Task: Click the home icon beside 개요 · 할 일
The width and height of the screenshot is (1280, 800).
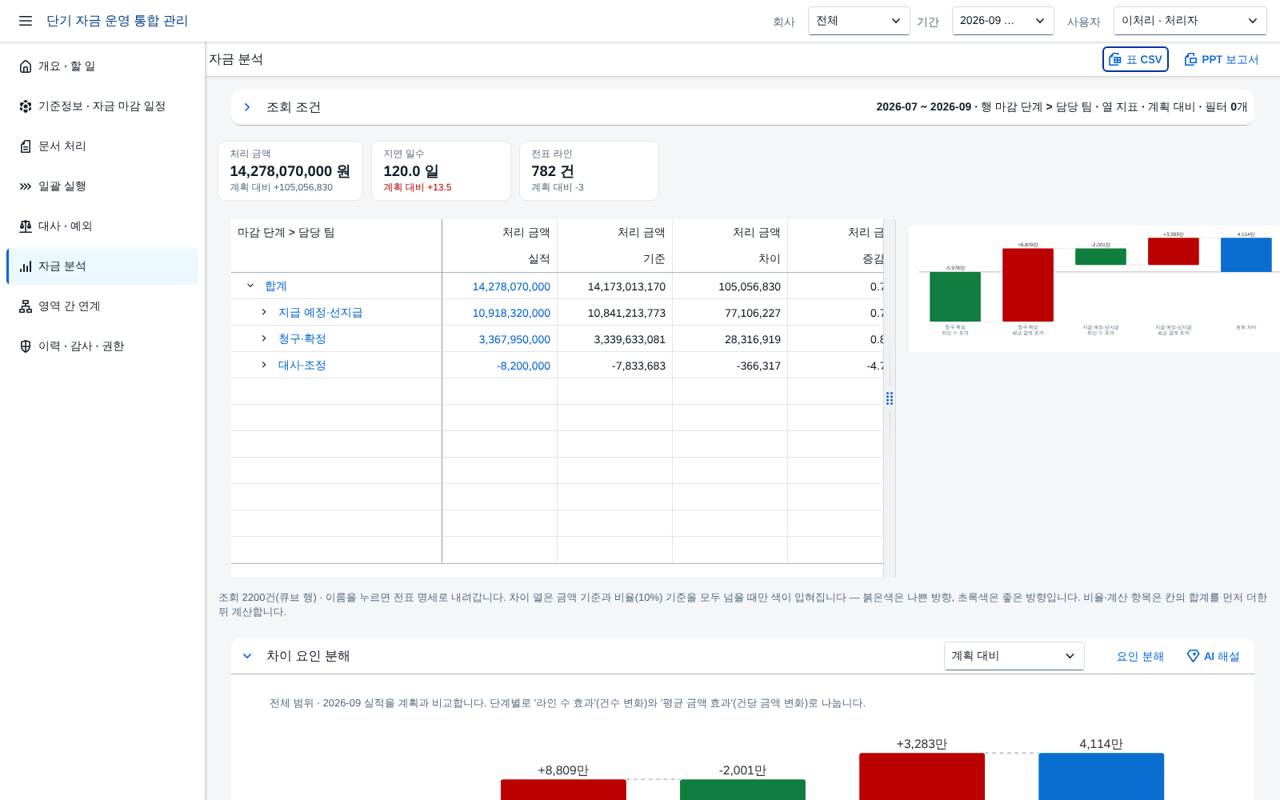Action: [25, 66]
